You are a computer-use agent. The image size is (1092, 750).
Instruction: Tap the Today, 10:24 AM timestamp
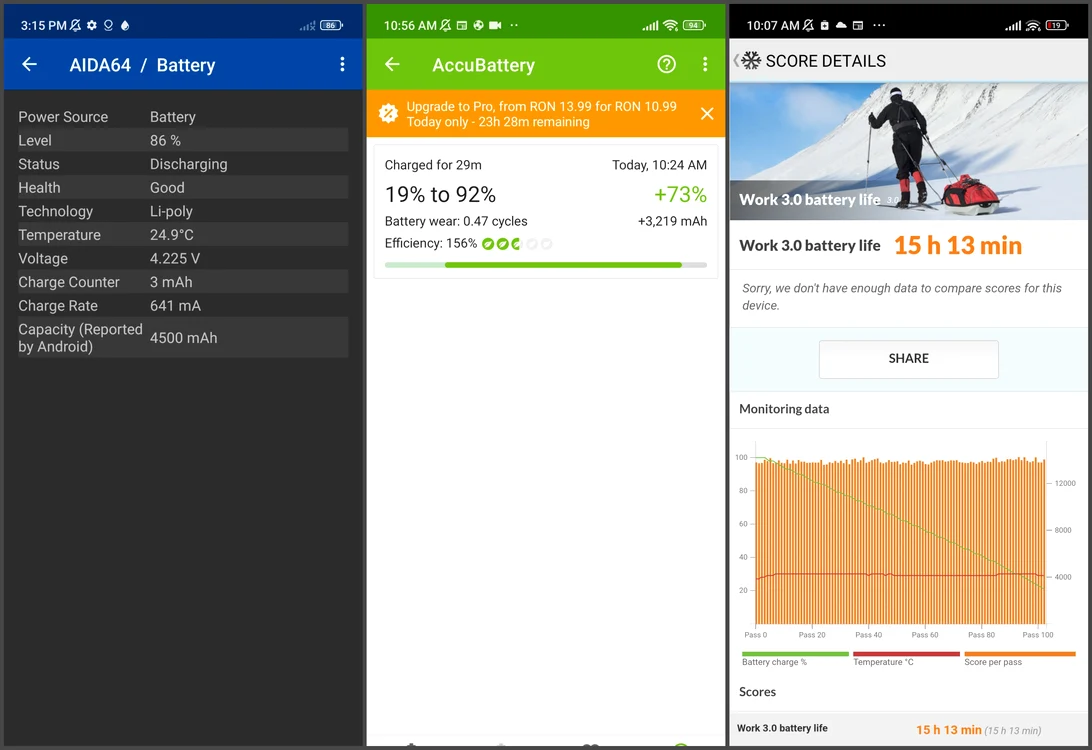660,165
